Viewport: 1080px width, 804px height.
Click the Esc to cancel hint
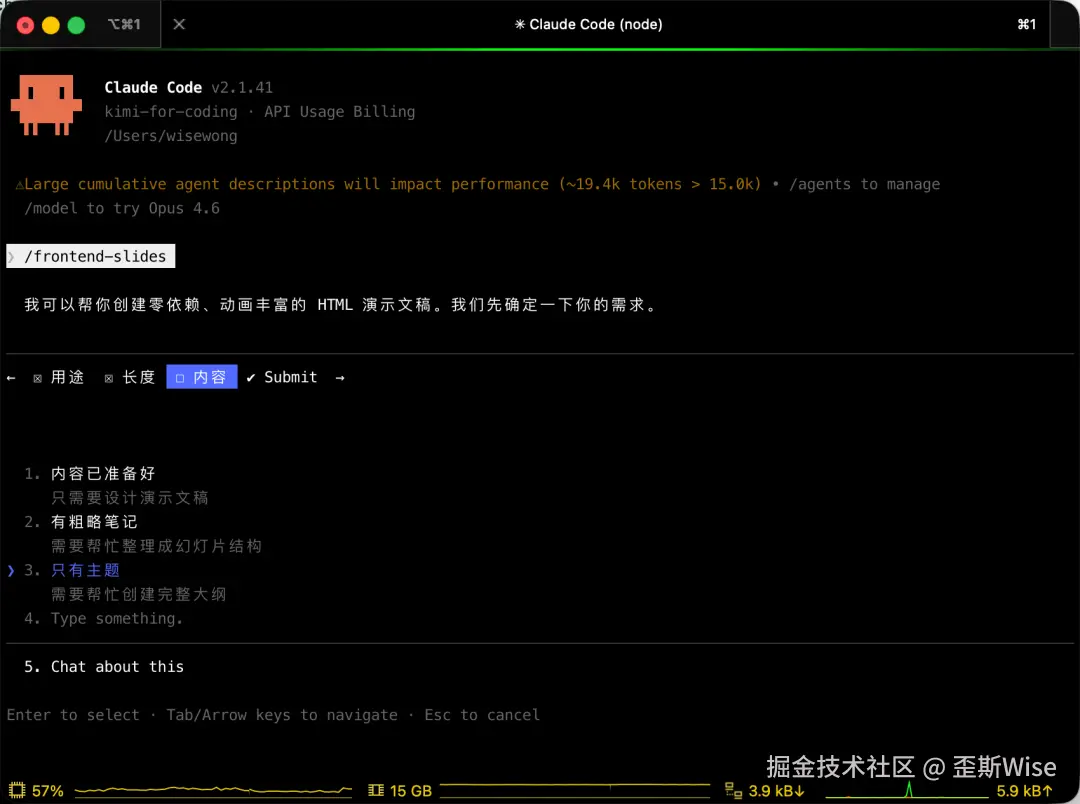coord(482,715)
